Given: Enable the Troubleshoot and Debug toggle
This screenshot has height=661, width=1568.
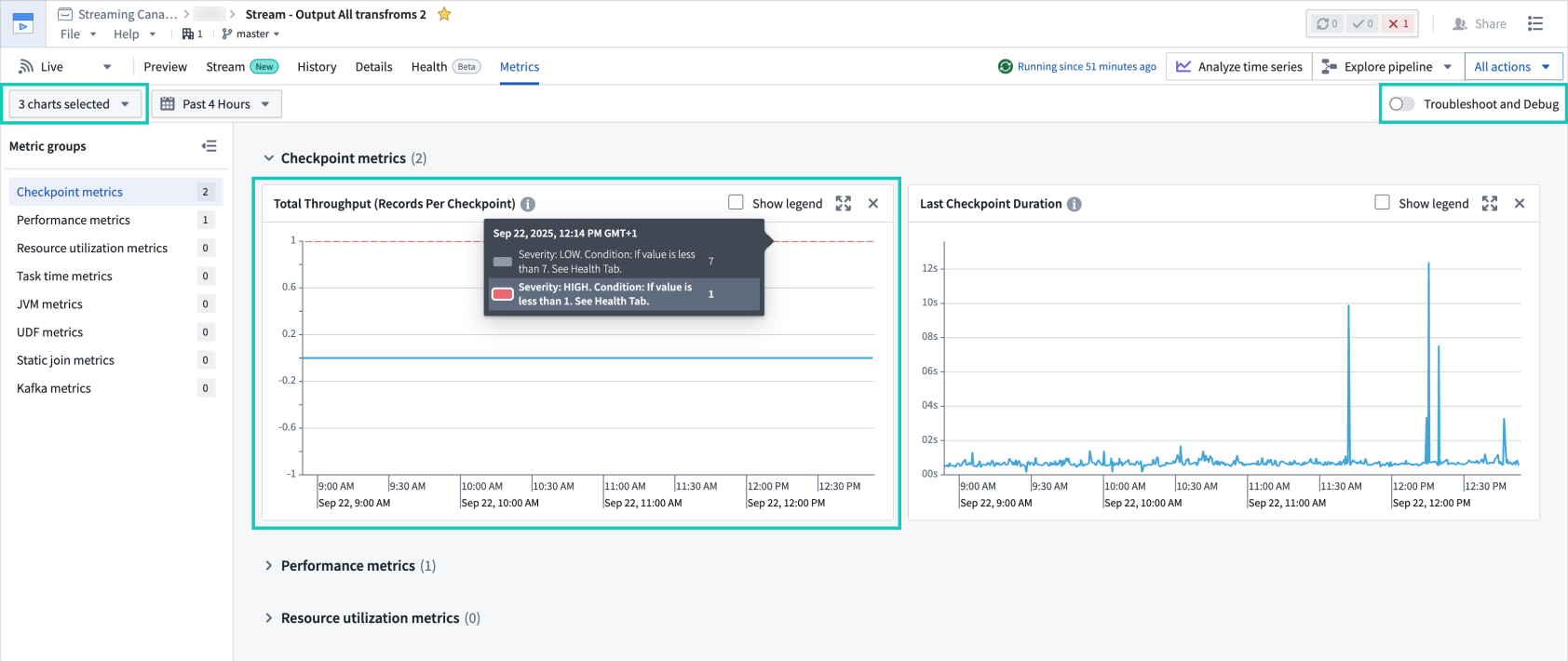Looking at the screenshot, I should (1401, 104).
